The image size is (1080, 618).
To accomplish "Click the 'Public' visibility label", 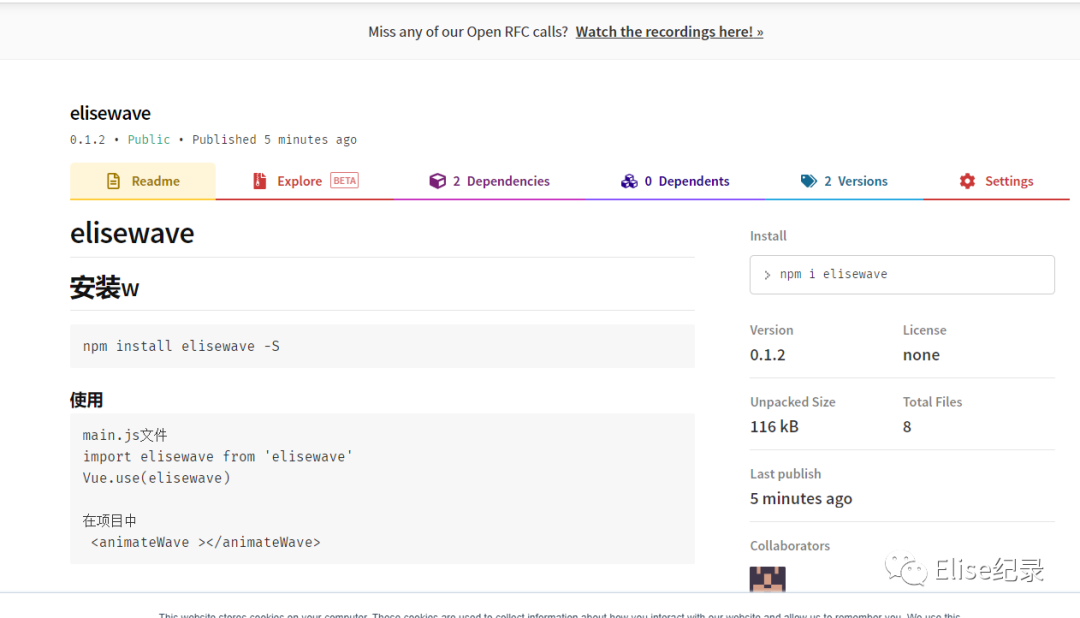I will tap(149, 139).
